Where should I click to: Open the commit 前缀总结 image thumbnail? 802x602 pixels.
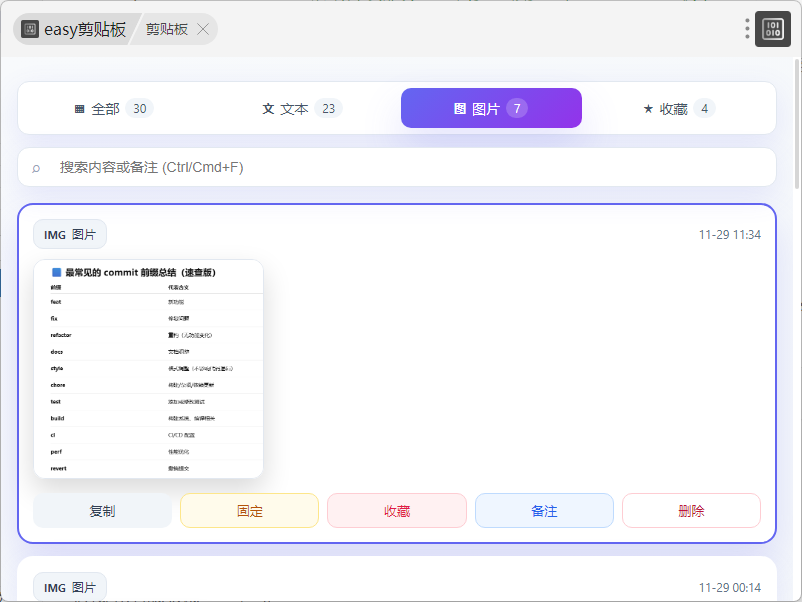tap(148, 369)
